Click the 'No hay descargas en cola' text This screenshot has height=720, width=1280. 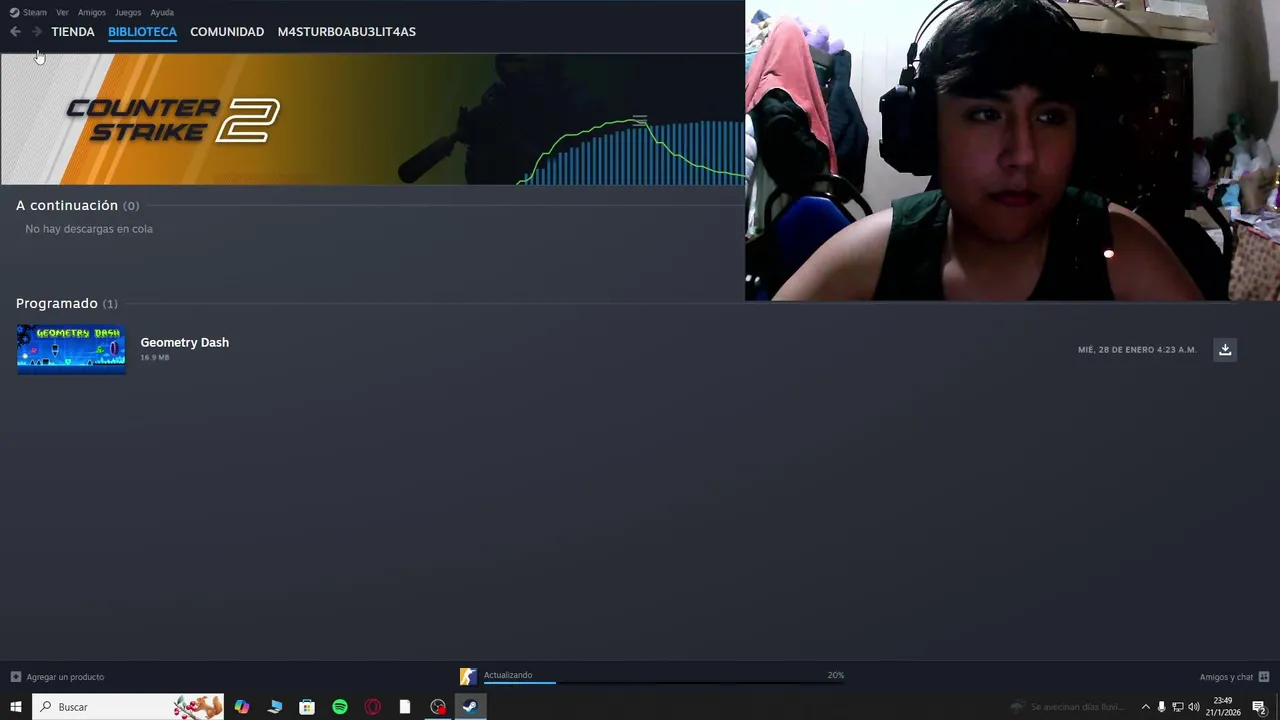[x=89, y=229]
